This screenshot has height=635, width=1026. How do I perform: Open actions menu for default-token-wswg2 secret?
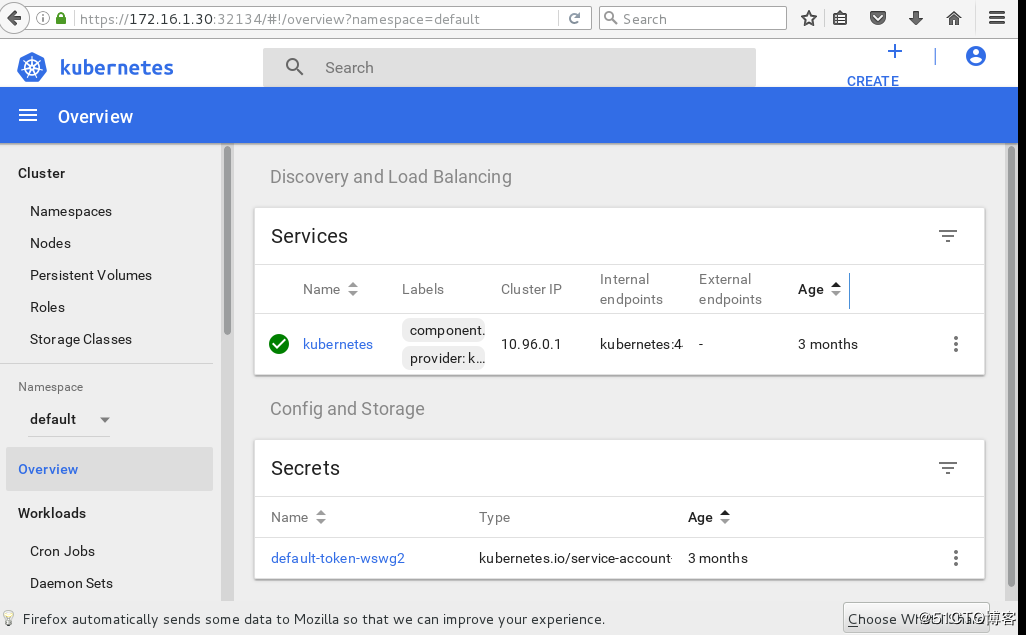[x=956, y=558]
